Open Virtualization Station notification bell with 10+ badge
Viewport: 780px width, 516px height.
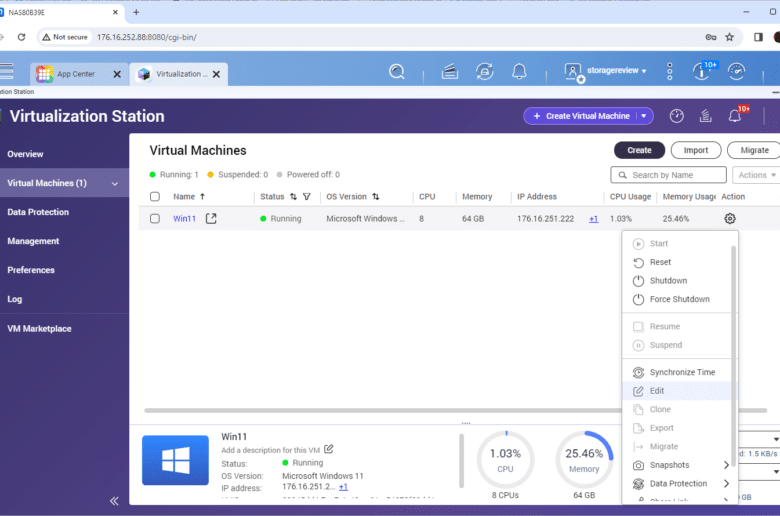point(737,114)
